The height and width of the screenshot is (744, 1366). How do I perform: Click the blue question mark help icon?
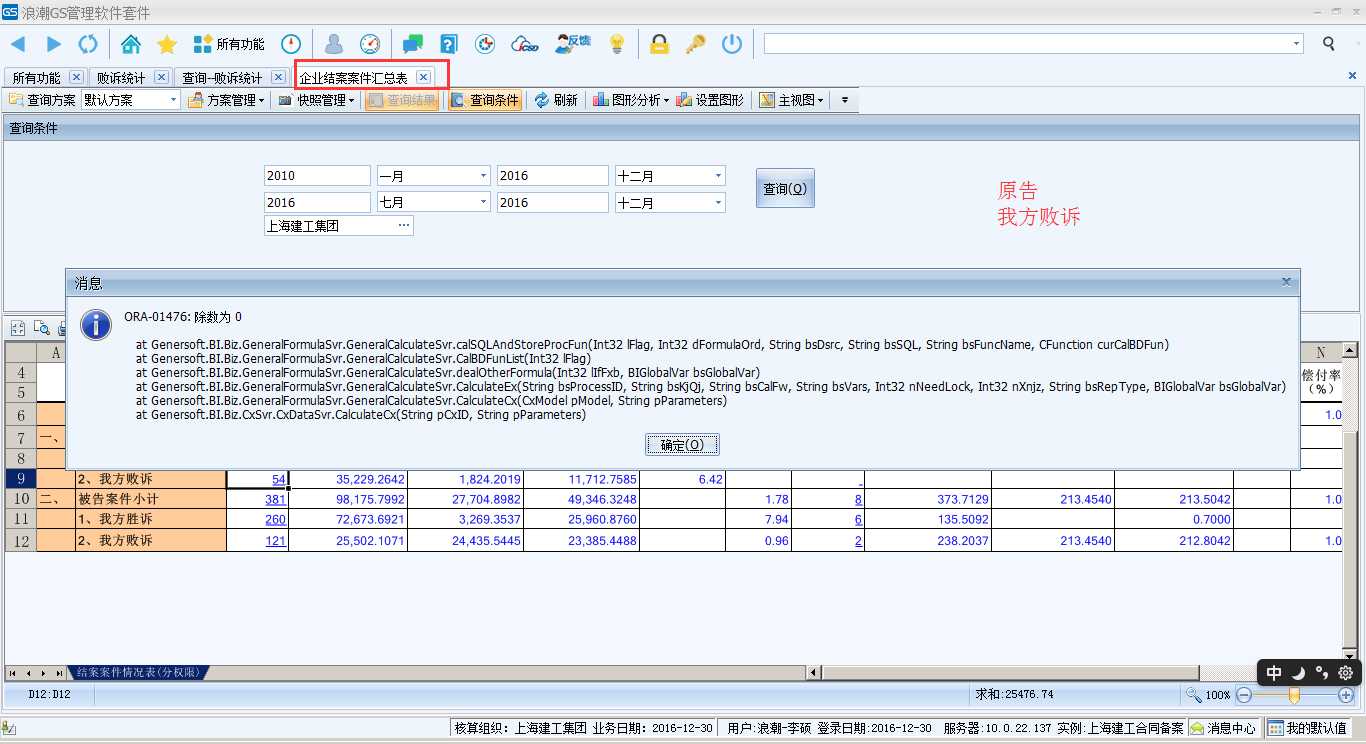[x=449, y=44]
